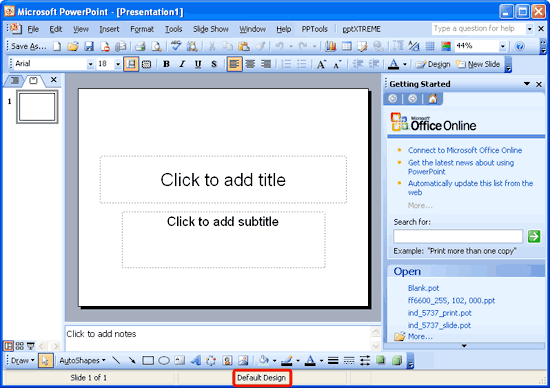550x388 pixels.
Task: Click the Save As... toolbar button
Action: 28,46
